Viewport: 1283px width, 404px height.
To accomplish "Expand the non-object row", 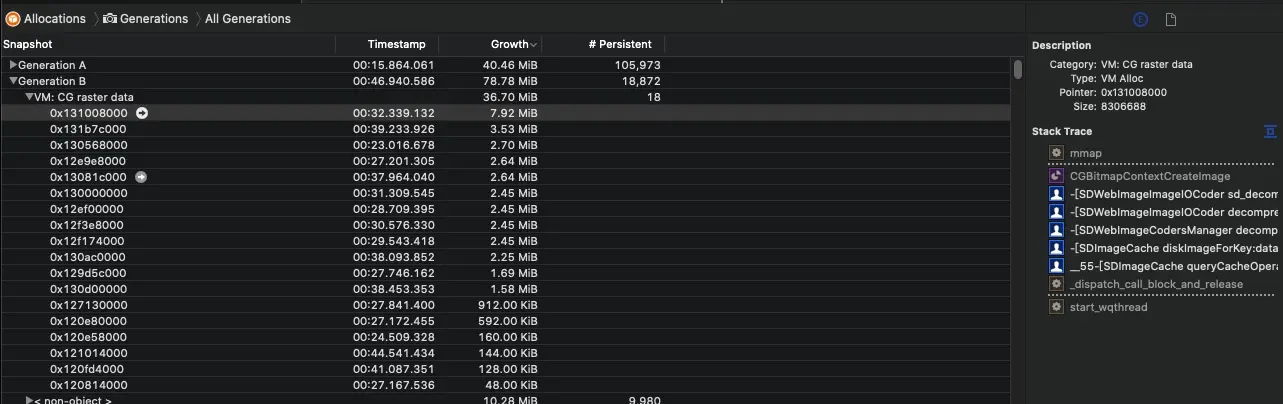I will coord(30,400).
